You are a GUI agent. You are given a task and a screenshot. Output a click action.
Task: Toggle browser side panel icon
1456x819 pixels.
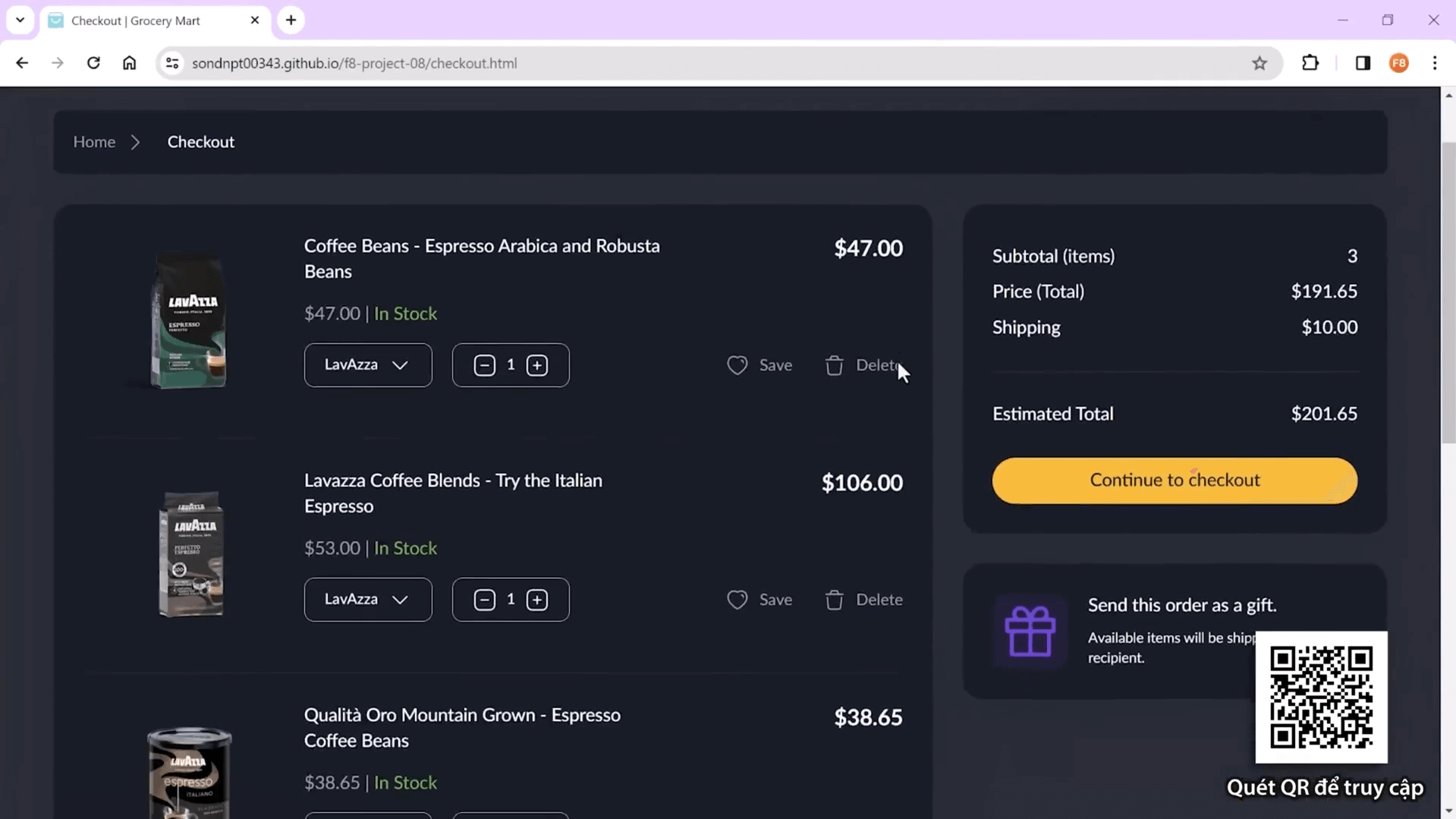point(1363,63)
